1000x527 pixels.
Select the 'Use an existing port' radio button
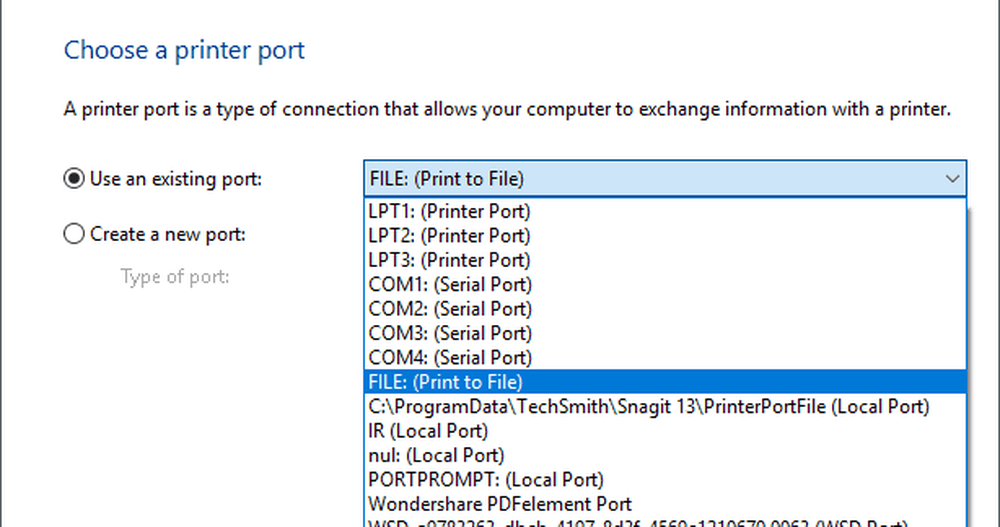73,179
